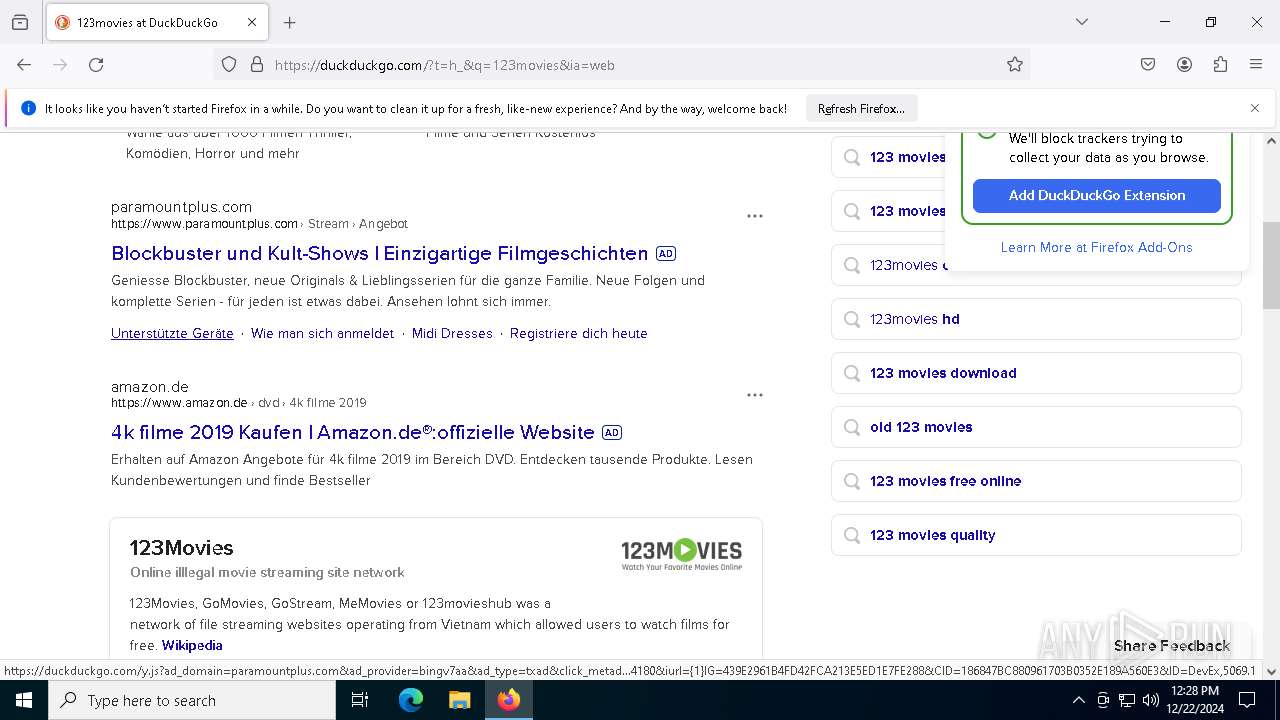Image resolution: width=1280 pixels, height=720 pixels.
Task: Close the 123movies at DuckDuckGo tab
Action: click(x=252, y=22)
